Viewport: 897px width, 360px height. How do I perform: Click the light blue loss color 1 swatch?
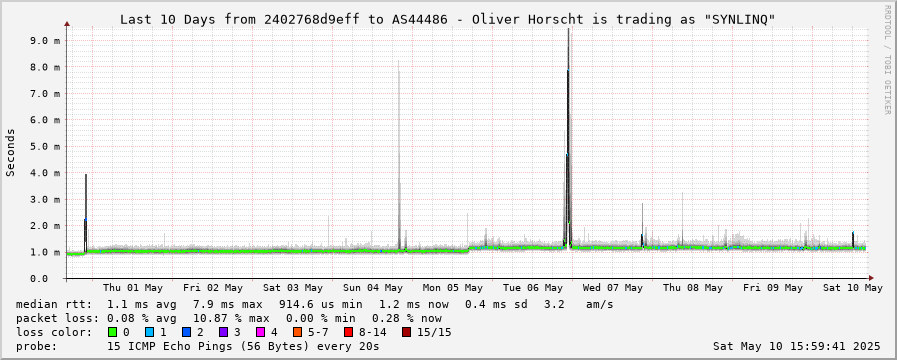[149, 332]
